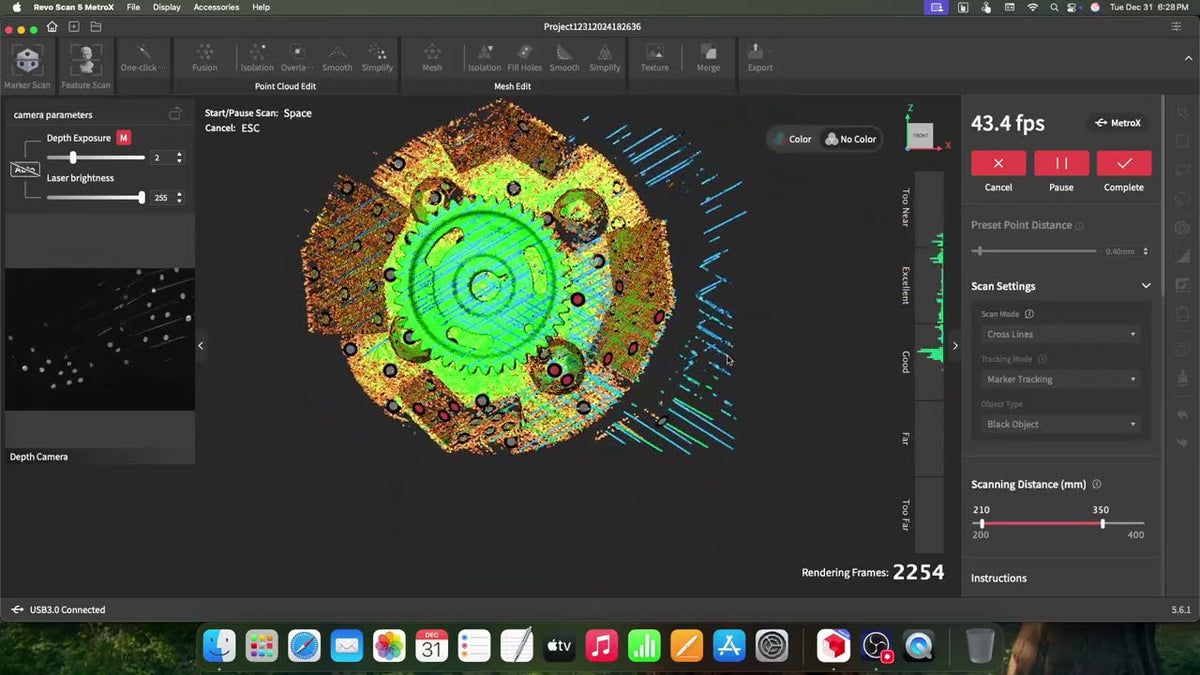
Task: Click the Merge tool icon
Action: pos(708,52)
